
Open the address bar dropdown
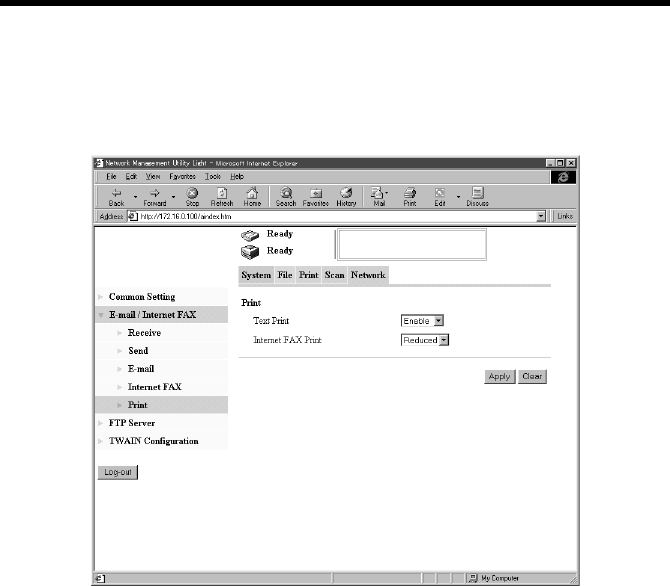541,216
